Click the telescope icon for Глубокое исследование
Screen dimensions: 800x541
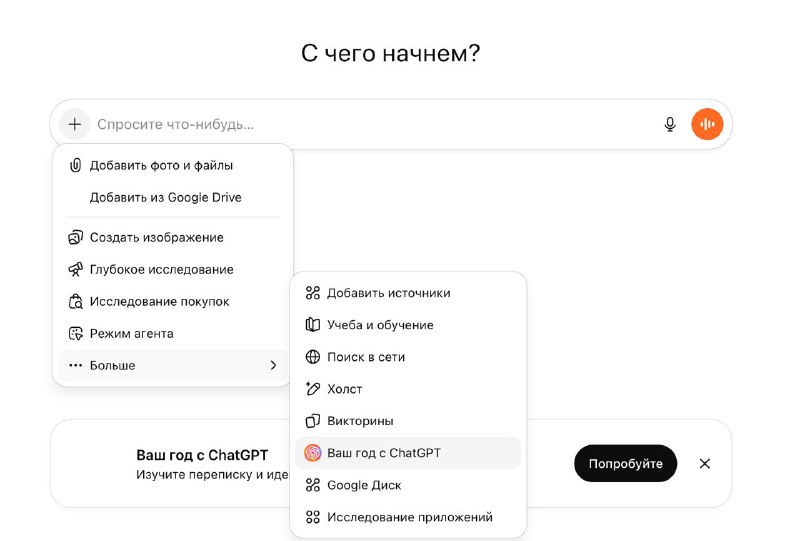click(76, 269)
